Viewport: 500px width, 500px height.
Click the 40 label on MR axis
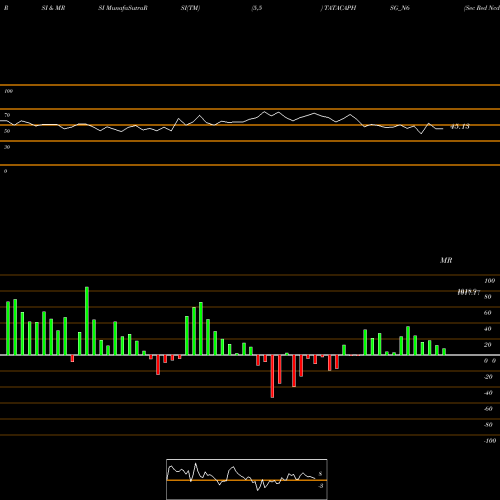pyautogui.click(x=488, y=329)
